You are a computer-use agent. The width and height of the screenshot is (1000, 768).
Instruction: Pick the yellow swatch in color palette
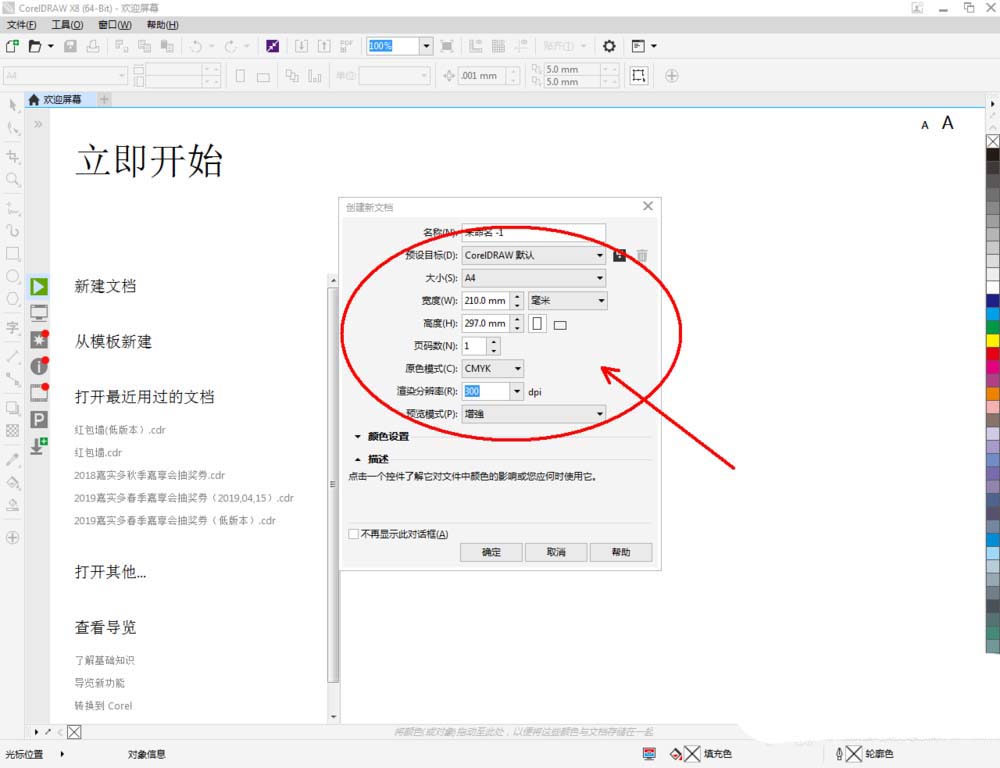pyautogui.click(x=993, y=340)
